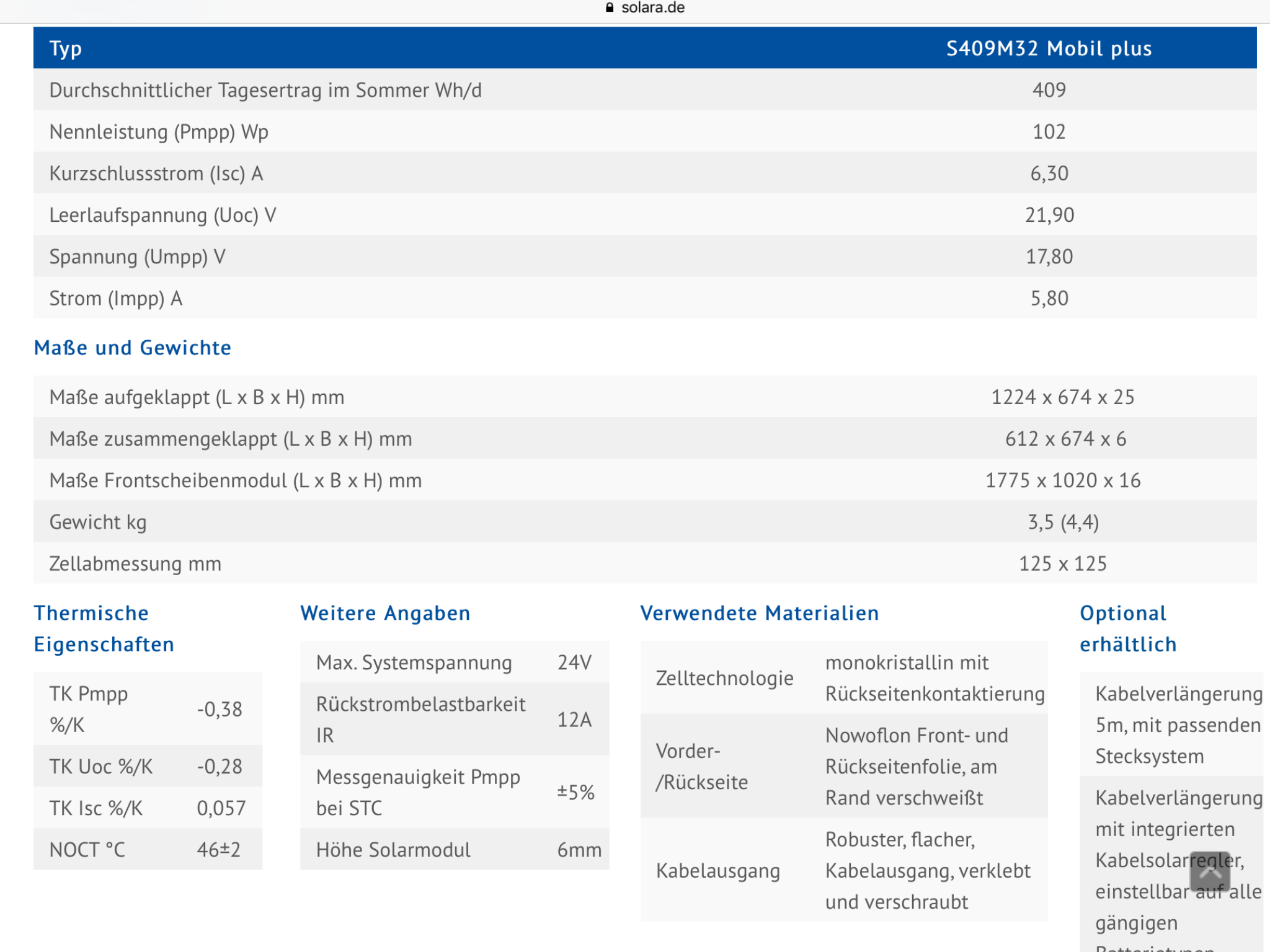Select 'S409M32 Mobil plus' header value
Viewport: 1270px width, 952px height.
click(1049, 48)
